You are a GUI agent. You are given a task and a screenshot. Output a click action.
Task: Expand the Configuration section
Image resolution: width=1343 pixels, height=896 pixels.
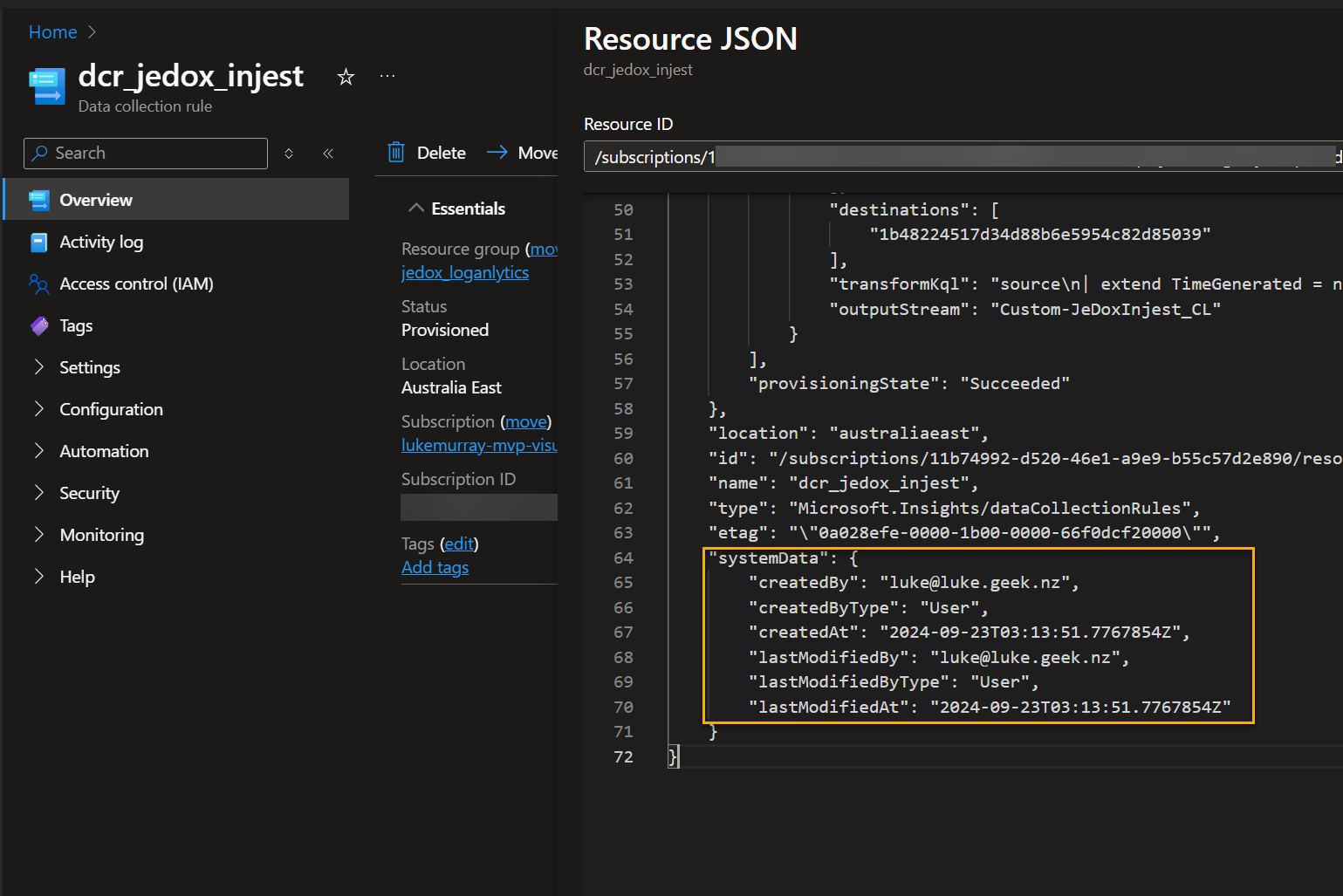[x=38, y=408]
